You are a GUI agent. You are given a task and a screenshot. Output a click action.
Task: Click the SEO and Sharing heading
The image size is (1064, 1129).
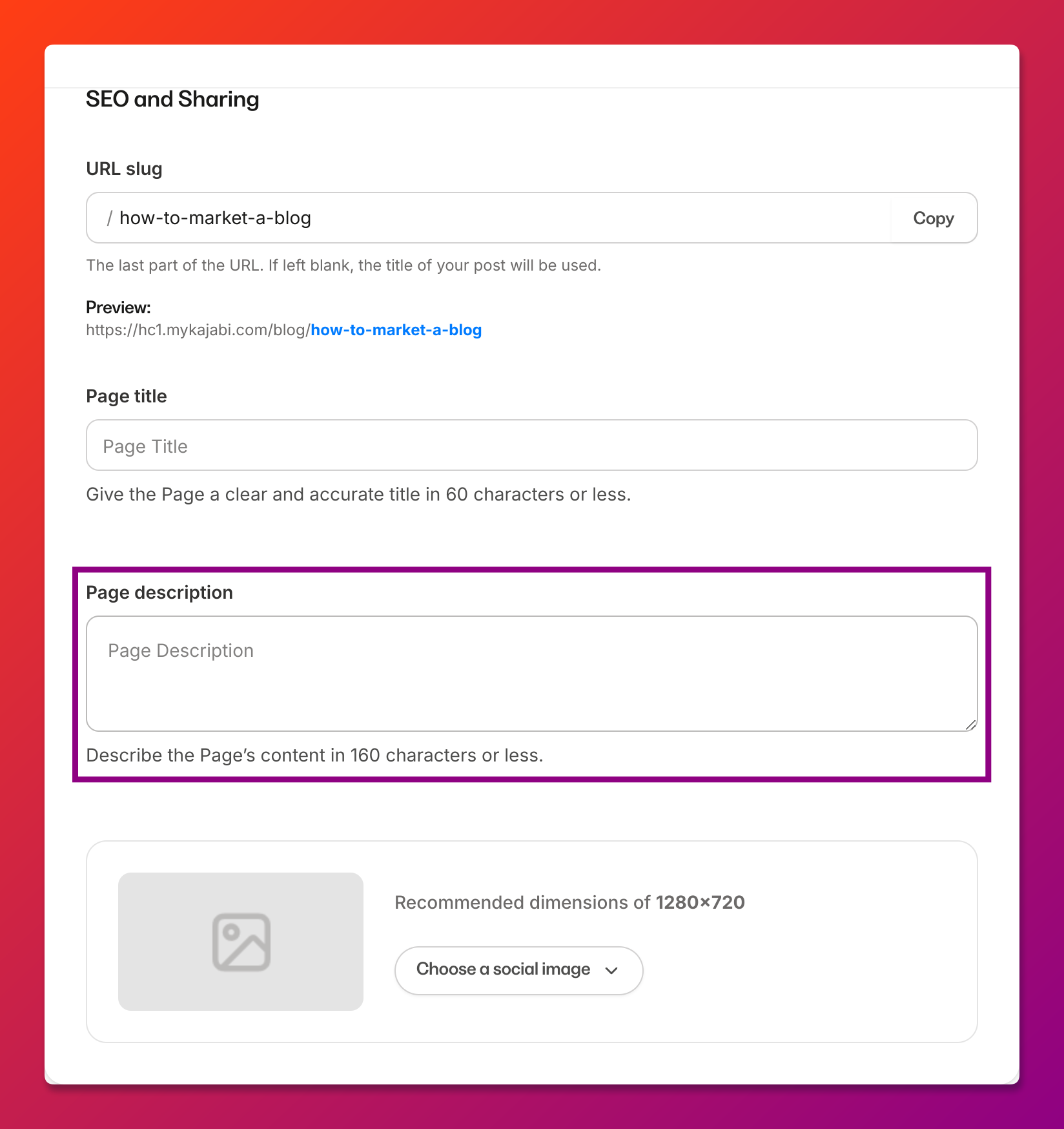172,99
